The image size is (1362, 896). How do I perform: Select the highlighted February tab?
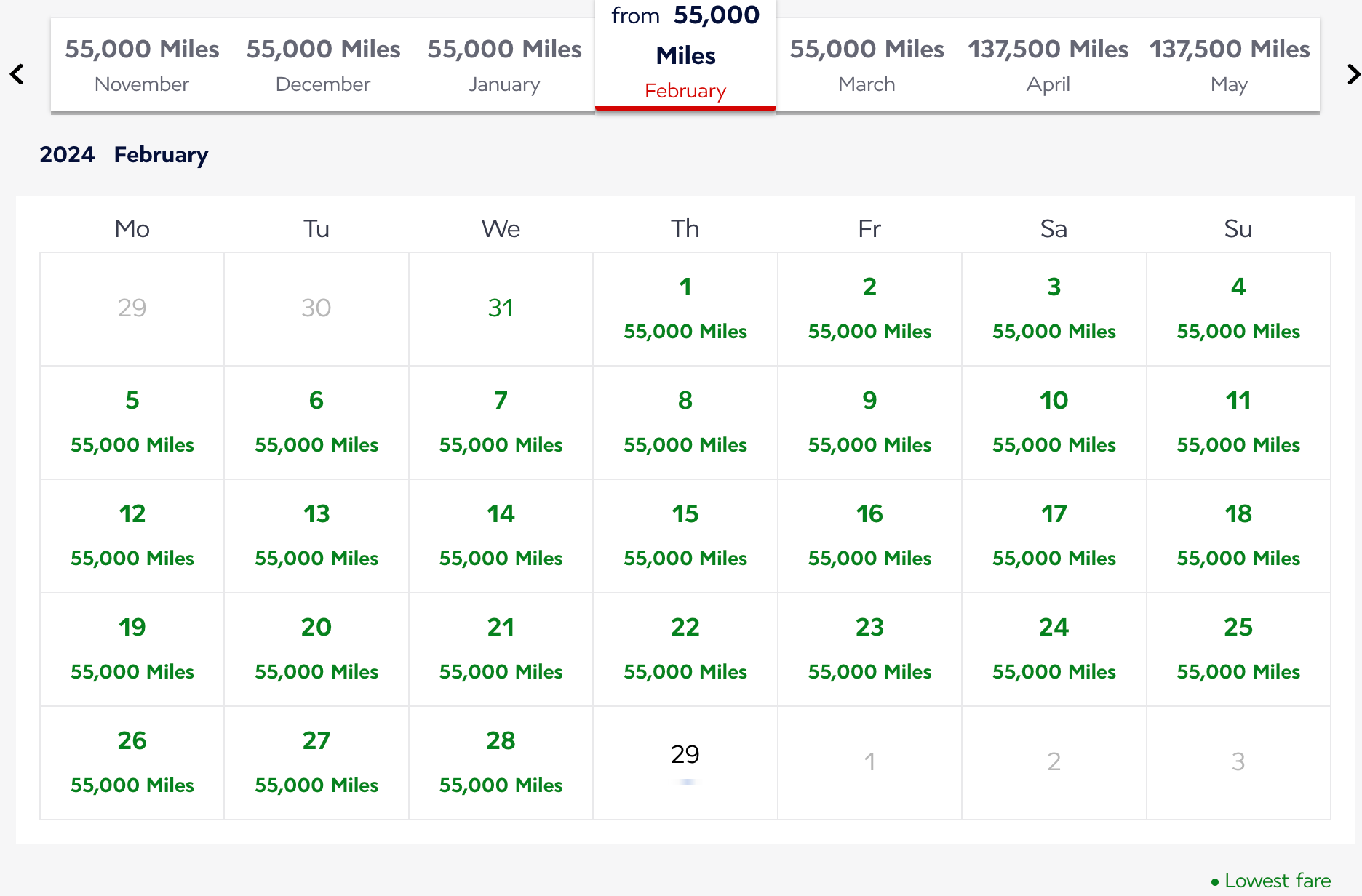click(x=685, y=55)
